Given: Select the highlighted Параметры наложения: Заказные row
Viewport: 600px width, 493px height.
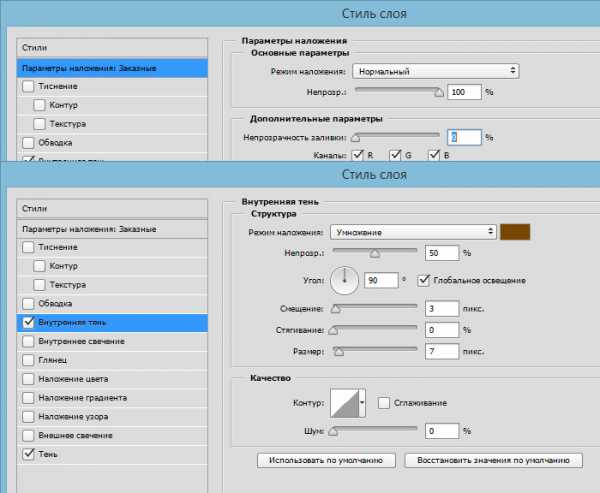Looking at the screenshot, I should [x=112, y=69].
